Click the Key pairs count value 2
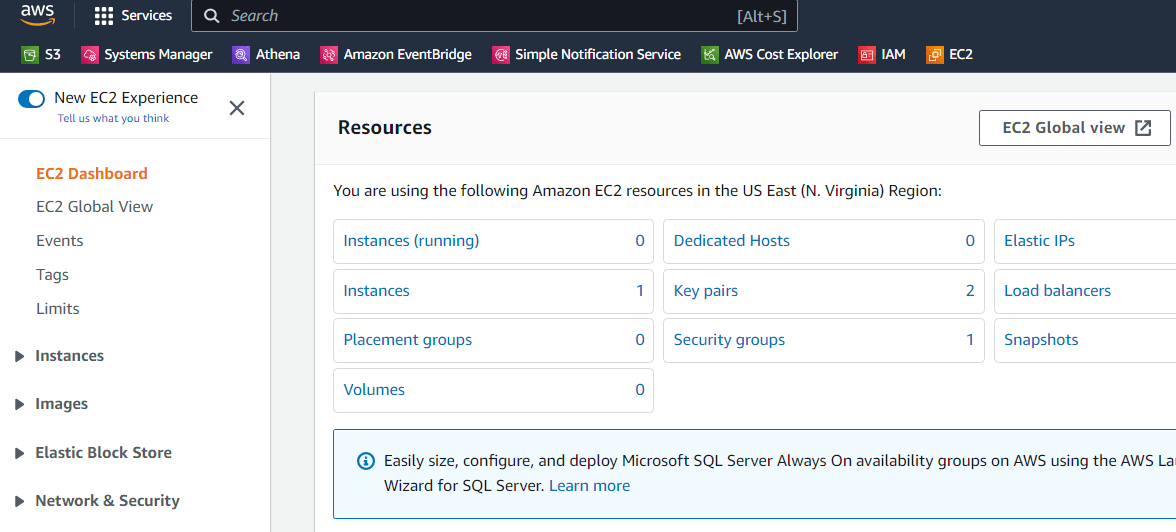This screenshot has width=1176, height=532. pyautogui.click(x=970, y=291)
